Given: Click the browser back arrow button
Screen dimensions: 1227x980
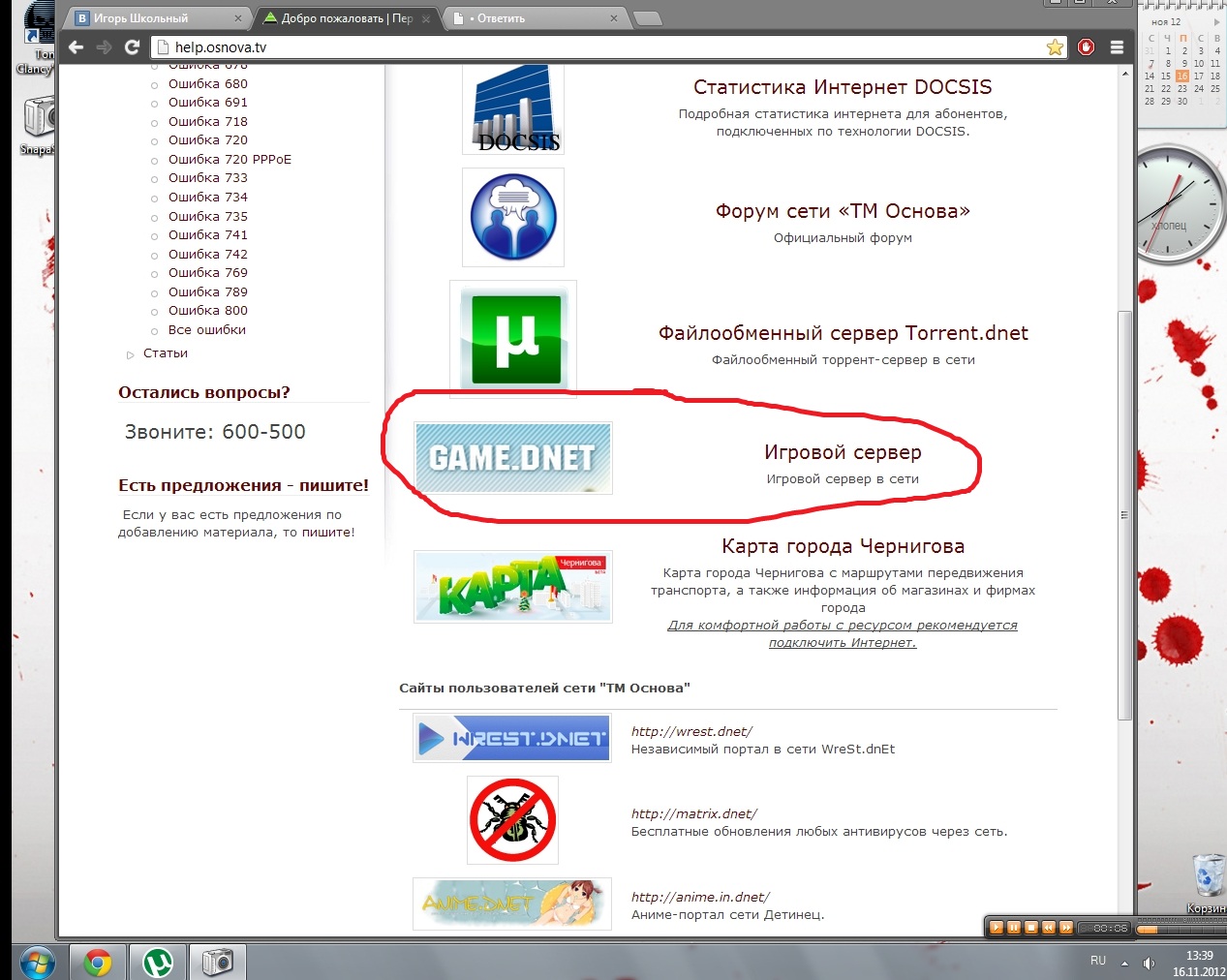Looking at the screenshot, I should point(77,47).
